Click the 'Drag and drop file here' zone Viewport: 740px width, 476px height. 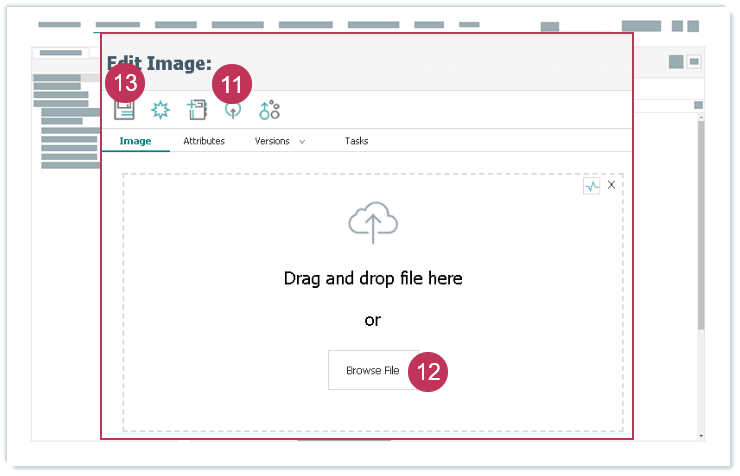tap(373, 278)
